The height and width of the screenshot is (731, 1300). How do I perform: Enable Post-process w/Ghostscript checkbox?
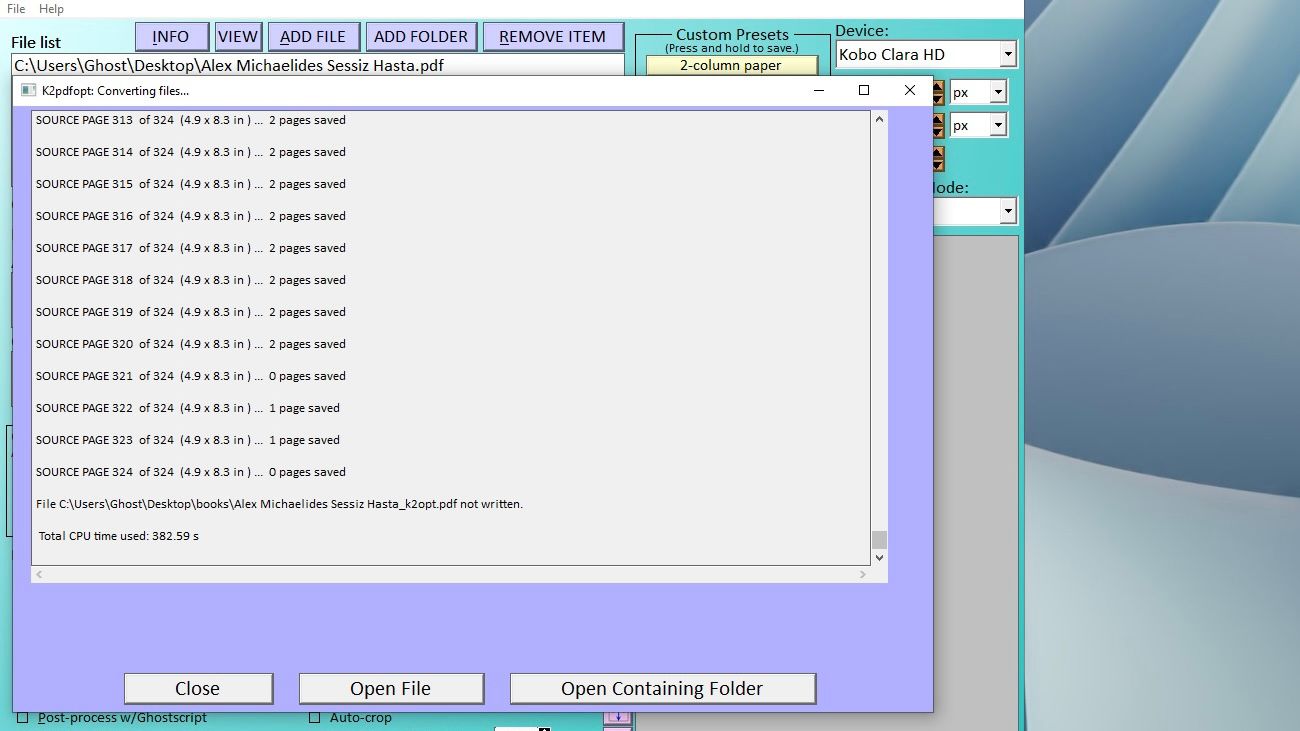pyautogui.click(x=23, y=717)
